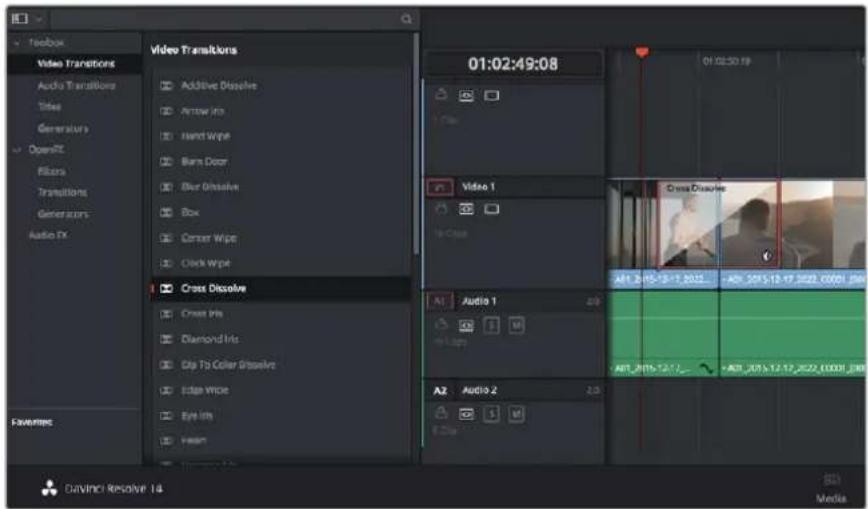Click the Arrow Iris transition icon
Screen dimensions: 868x509
point(166,111)
